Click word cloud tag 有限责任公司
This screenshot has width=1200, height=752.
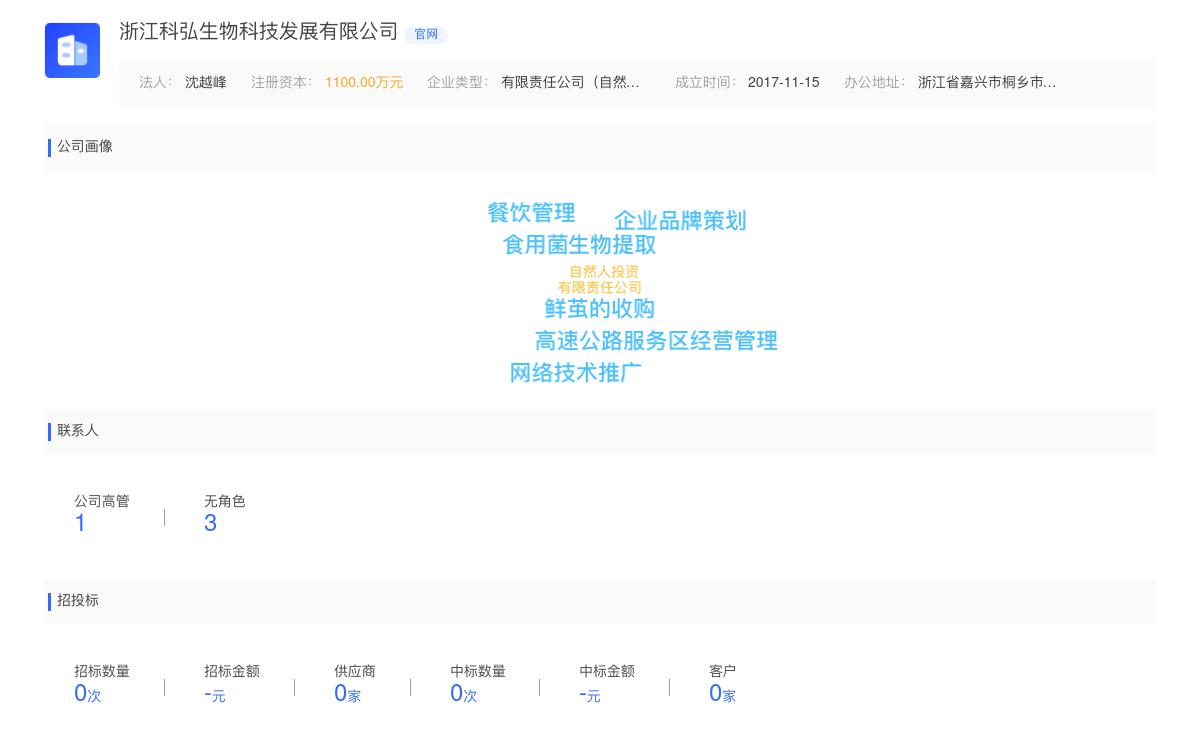(600, 288)
